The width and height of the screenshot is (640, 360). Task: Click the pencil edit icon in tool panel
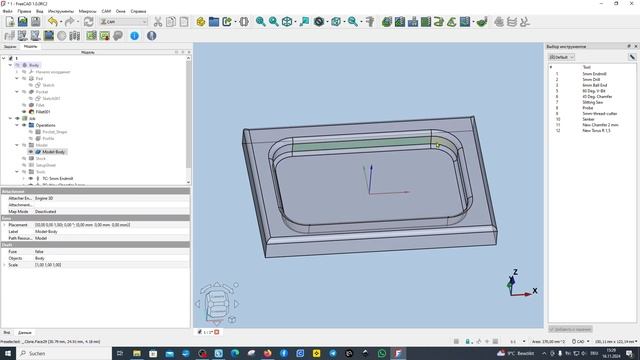[x=632, y=57]
